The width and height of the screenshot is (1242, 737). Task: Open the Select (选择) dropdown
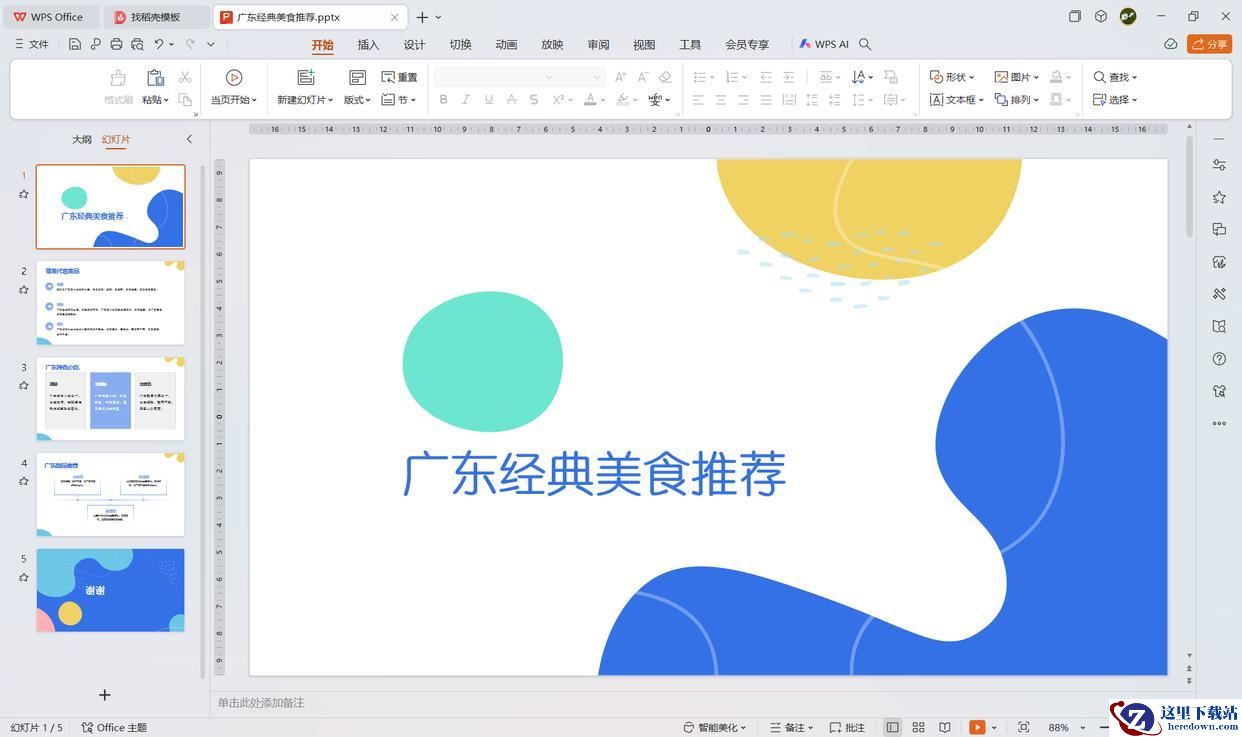[1115, 100]
